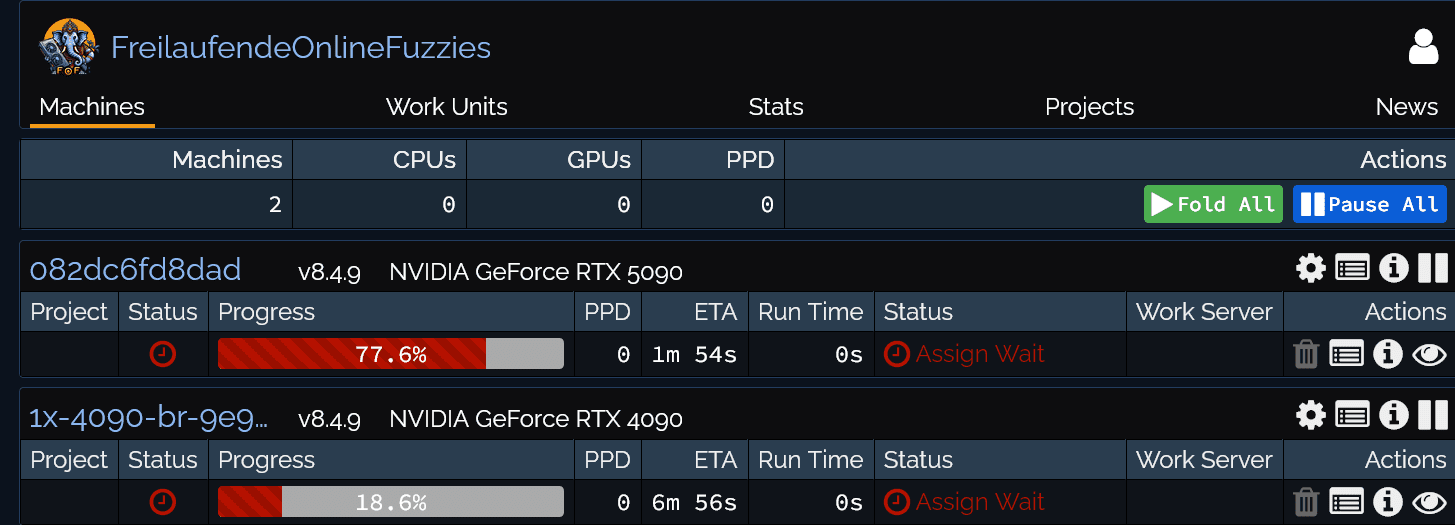This screenshot has width=1455, height=525.
Task: Click the PPD header in the summary table
Action: coord(750,159)
